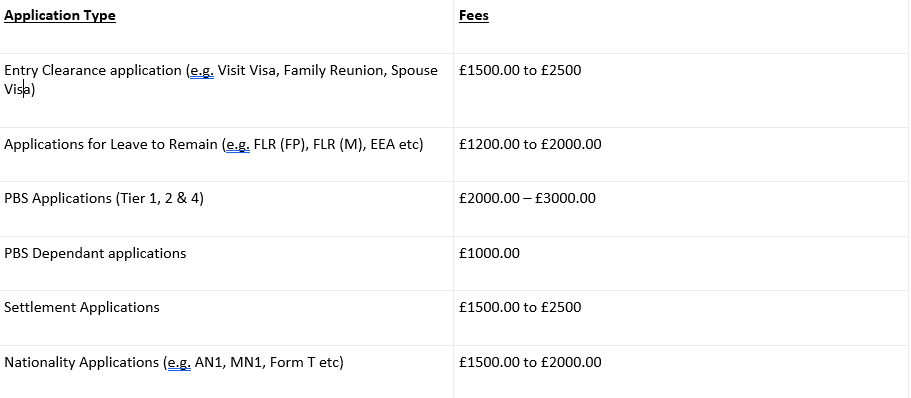Select the £1500.00 to £2500 Entry Clearance fee

coord(520,70)
